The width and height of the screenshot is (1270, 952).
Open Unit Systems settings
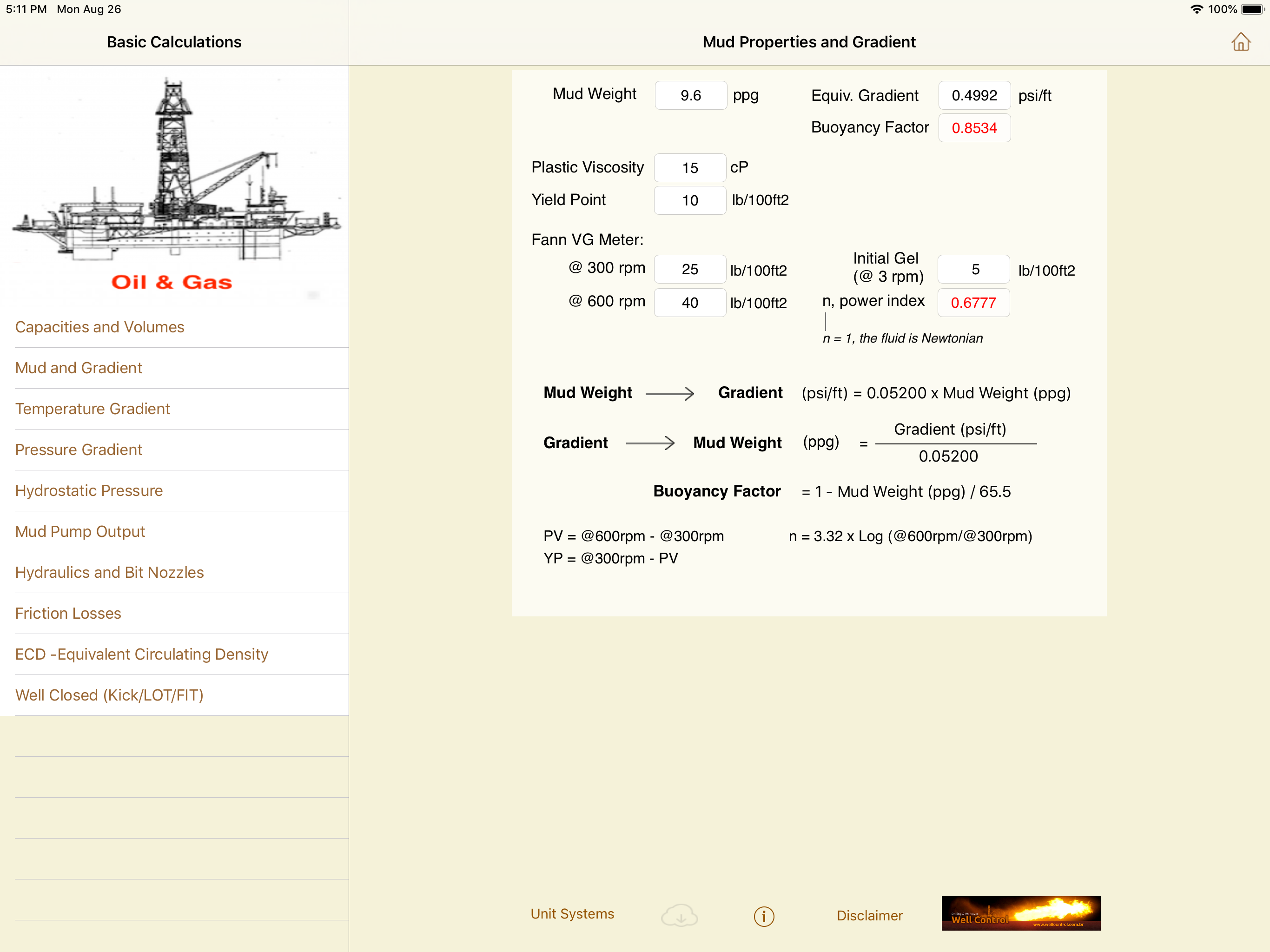coord(572,913)
